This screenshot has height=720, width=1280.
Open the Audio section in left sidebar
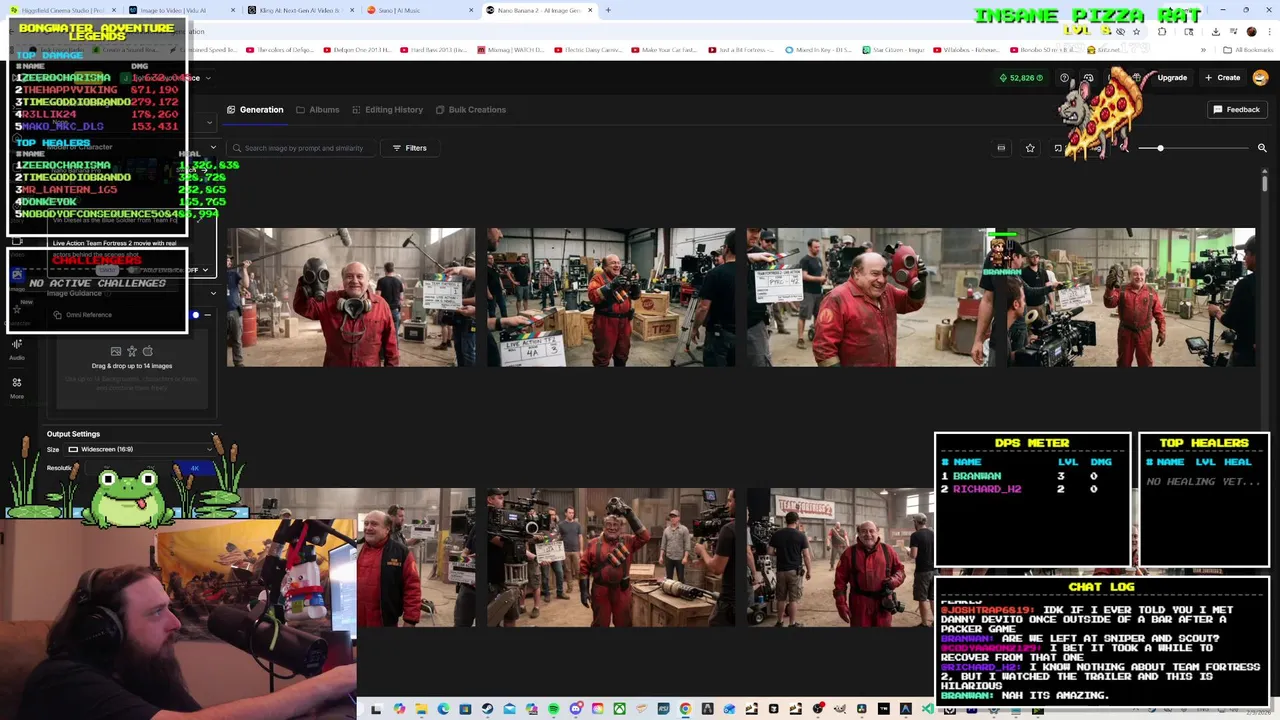[17, 349]
